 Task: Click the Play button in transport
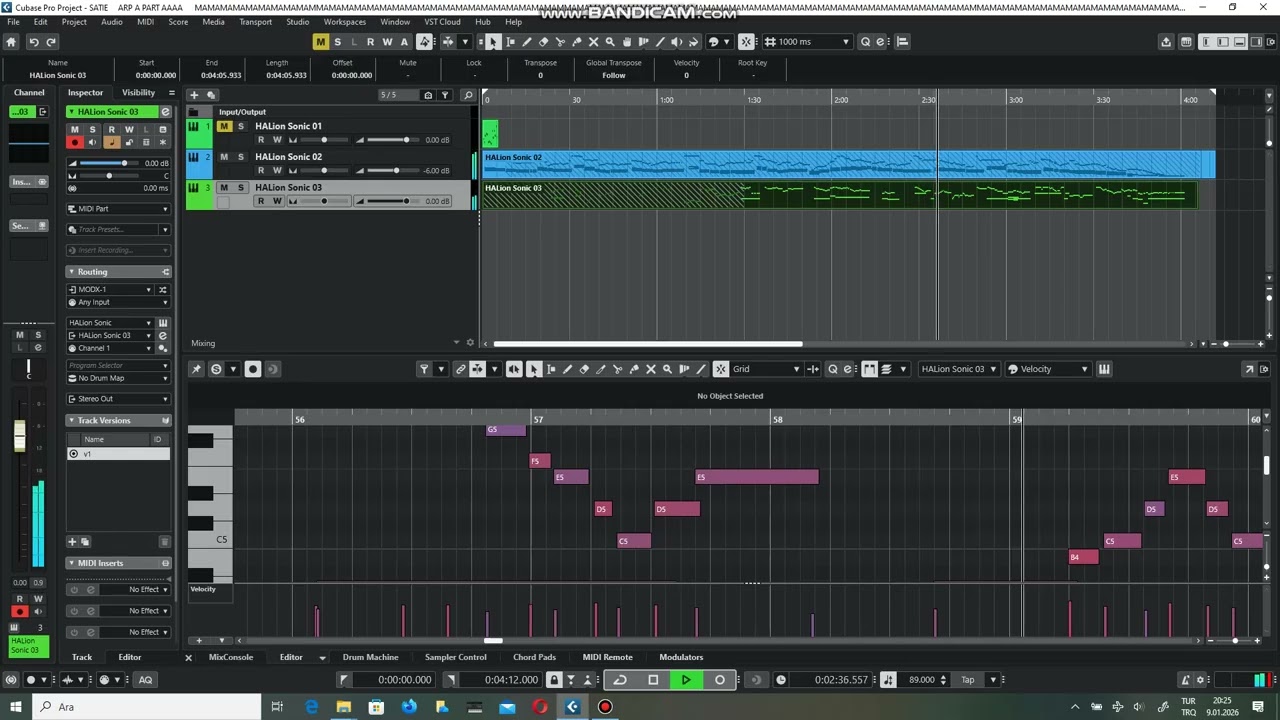pyautogui.click(x=686, y=680)
